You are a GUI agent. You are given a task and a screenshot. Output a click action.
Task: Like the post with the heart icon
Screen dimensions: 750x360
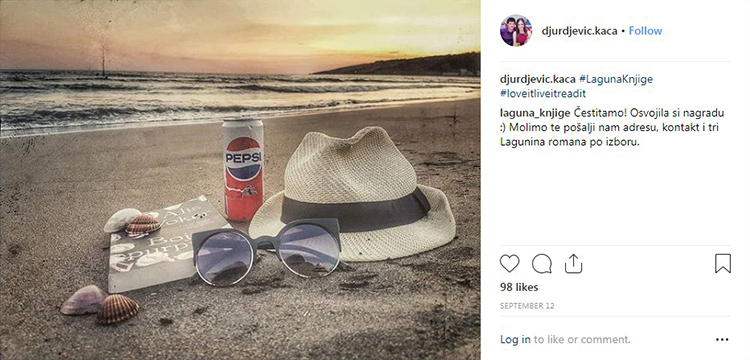(509, 263)
